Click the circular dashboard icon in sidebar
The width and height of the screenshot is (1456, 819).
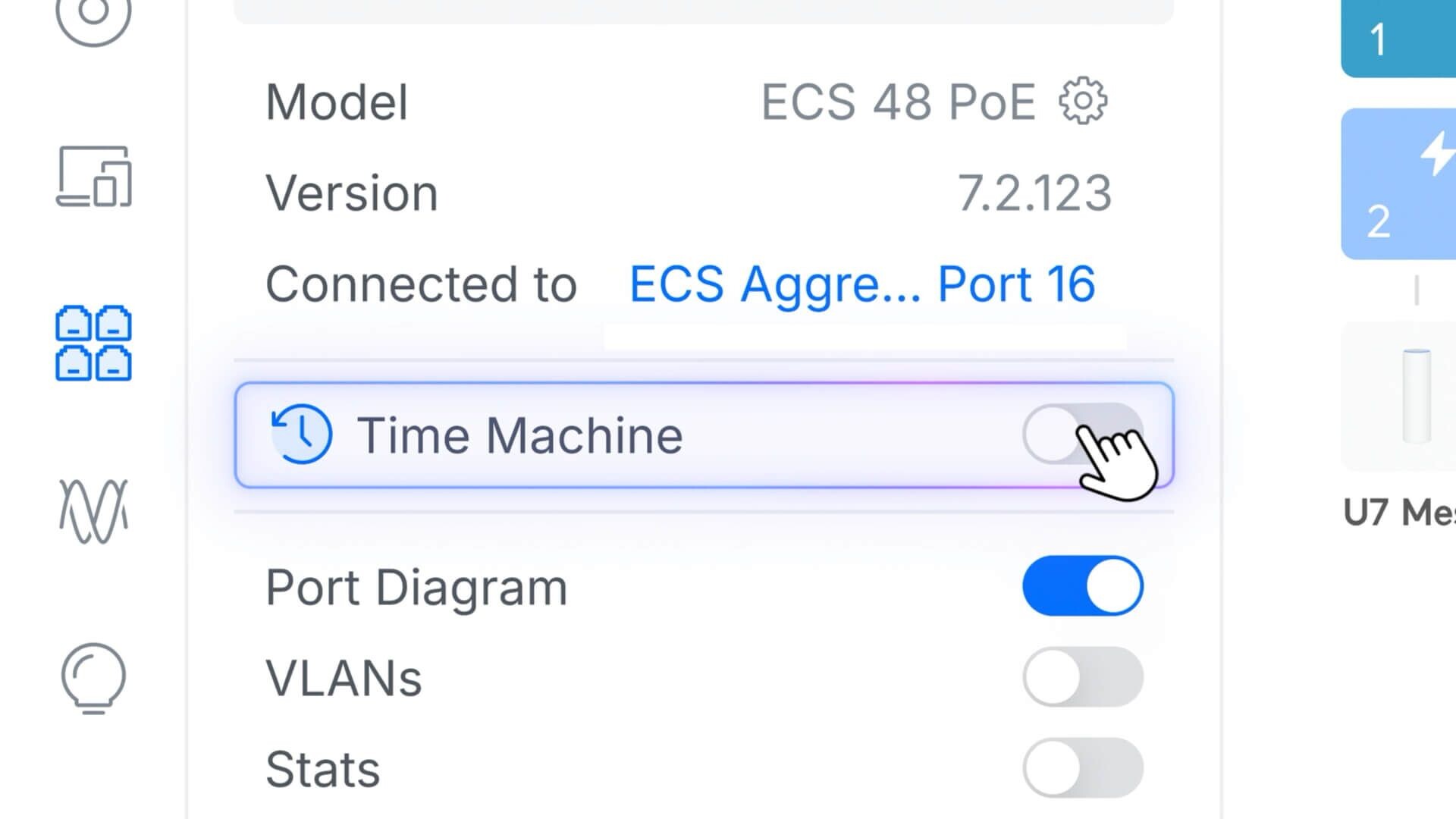click(93, 15)
